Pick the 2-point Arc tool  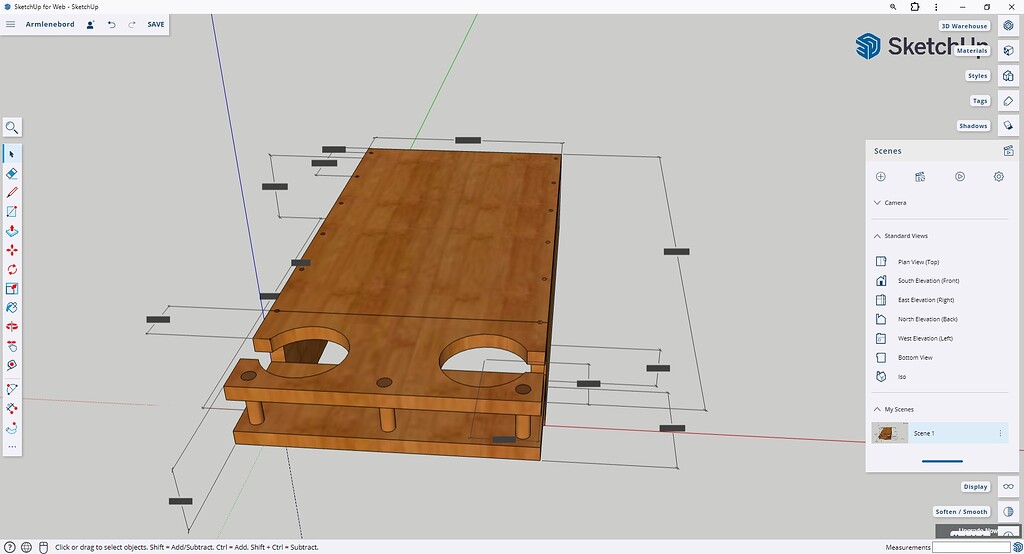point(12,389)
